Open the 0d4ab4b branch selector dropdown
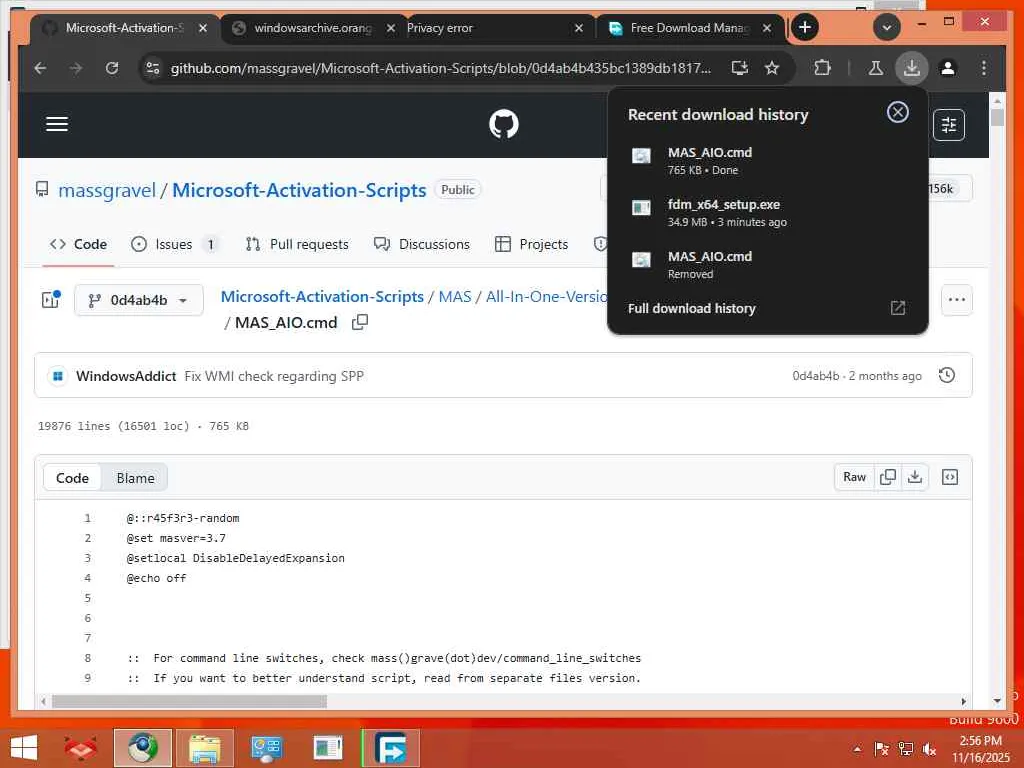The image size is (1024, 768). 138,300
